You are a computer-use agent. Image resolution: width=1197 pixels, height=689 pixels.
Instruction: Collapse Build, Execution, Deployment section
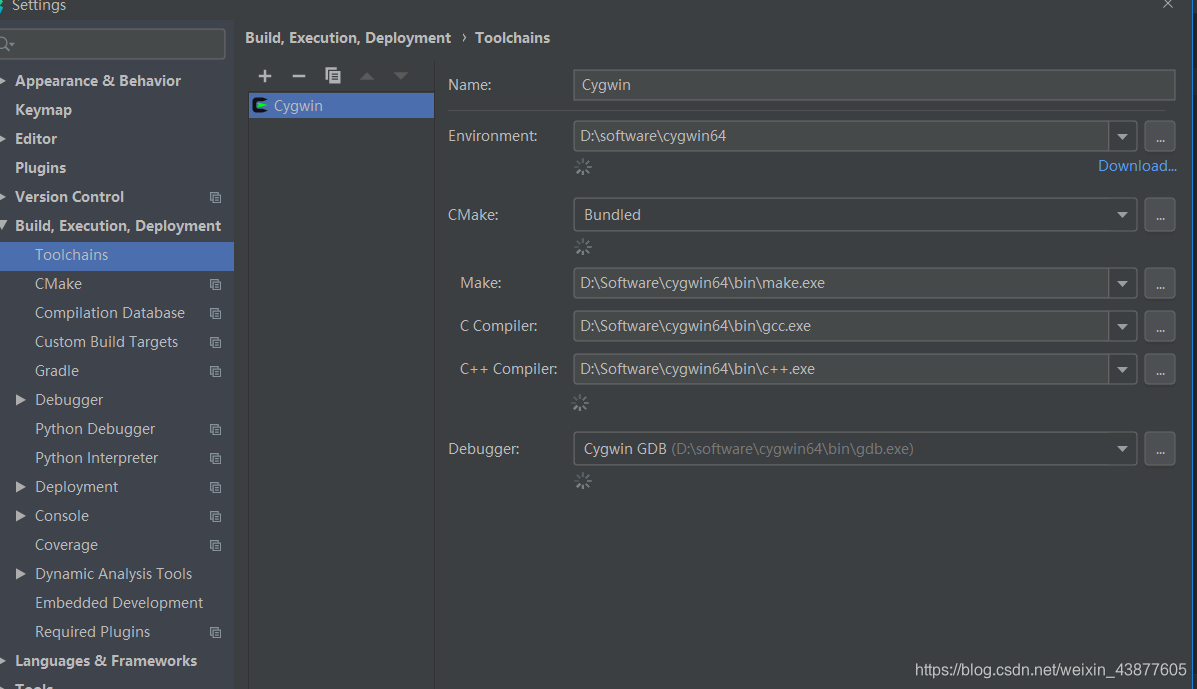click(4, 225)
